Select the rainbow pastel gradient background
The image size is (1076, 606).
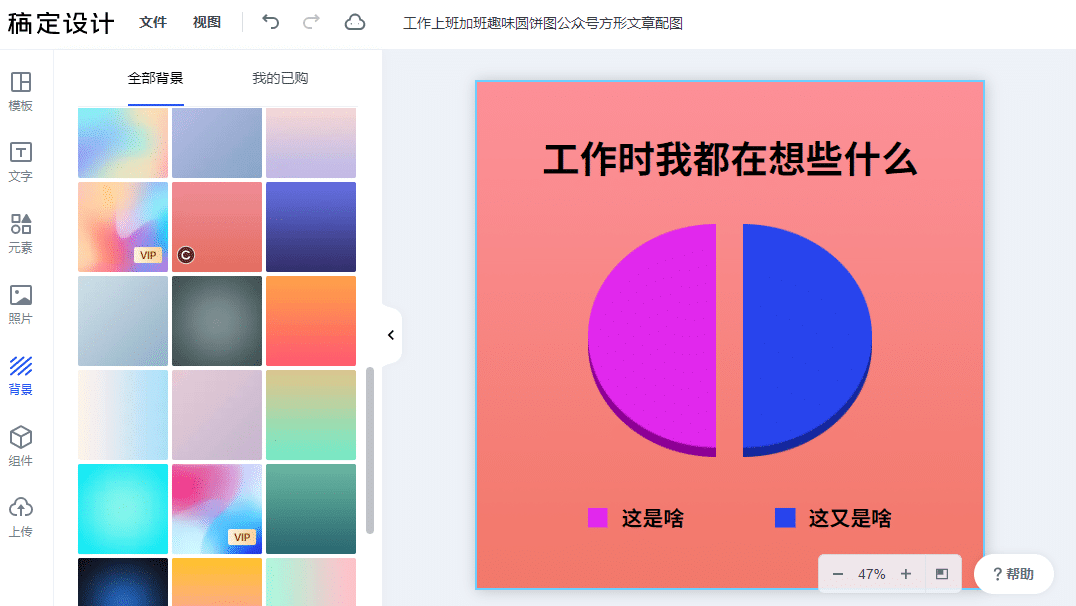[x=123, y=143]
